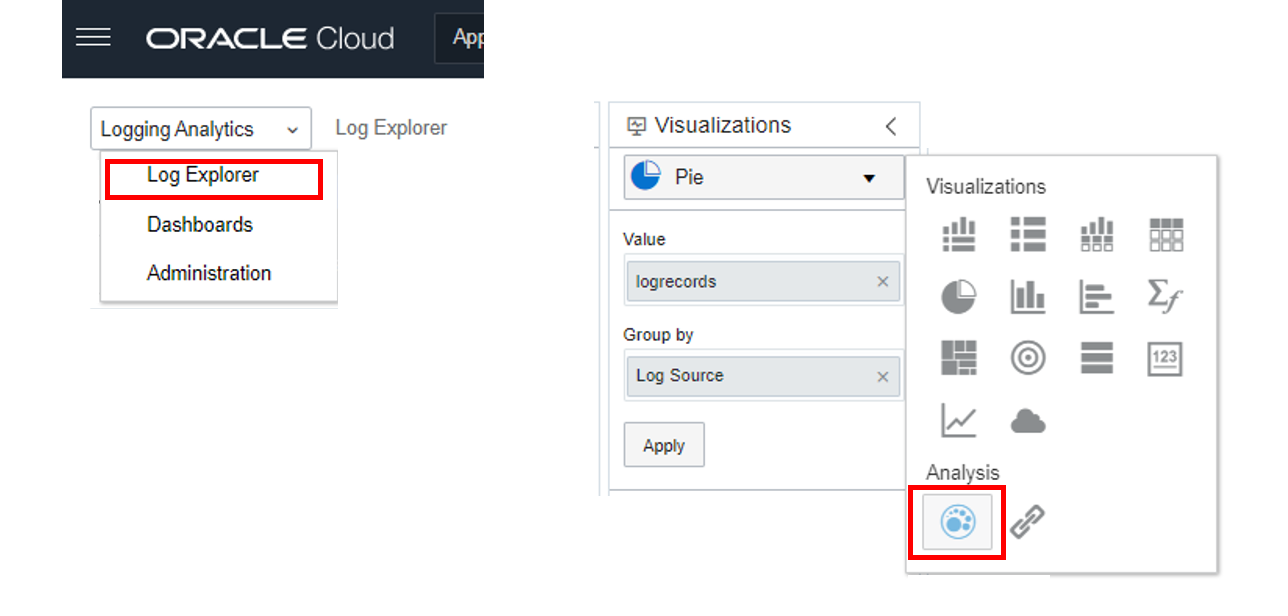Select Administration from the navigation menu
1288x616 pixels.
point(208,272)
